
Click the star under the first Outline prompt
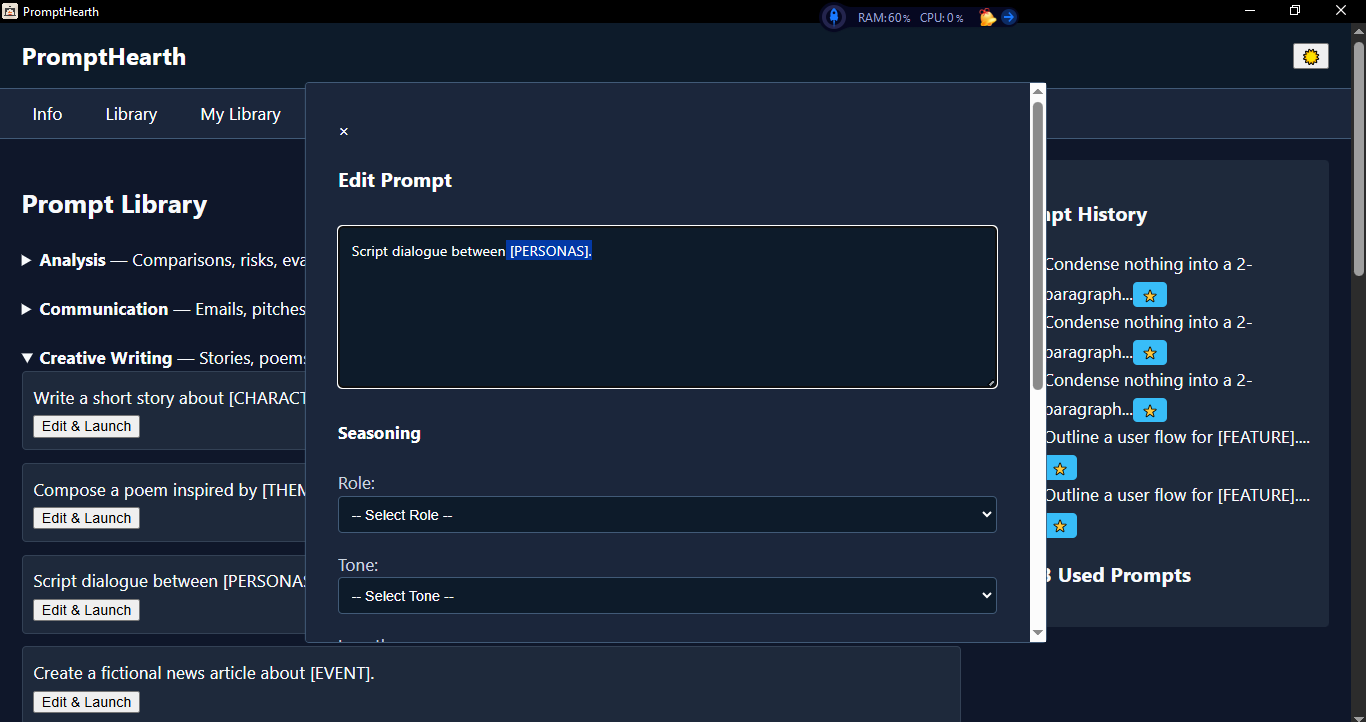pos(1061,467)
